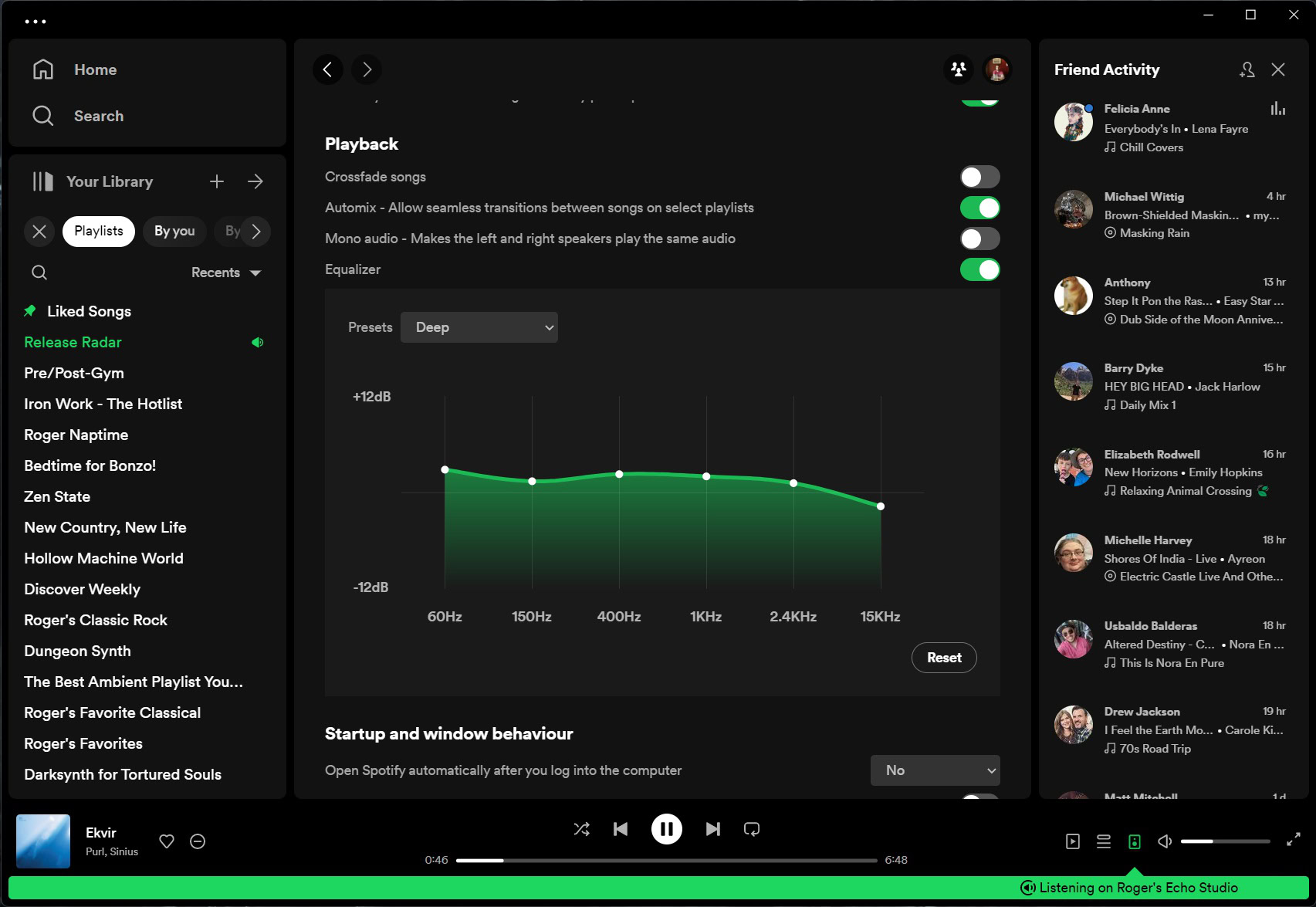
Task: Toggle shuffle playback
Action: [582, 829]
